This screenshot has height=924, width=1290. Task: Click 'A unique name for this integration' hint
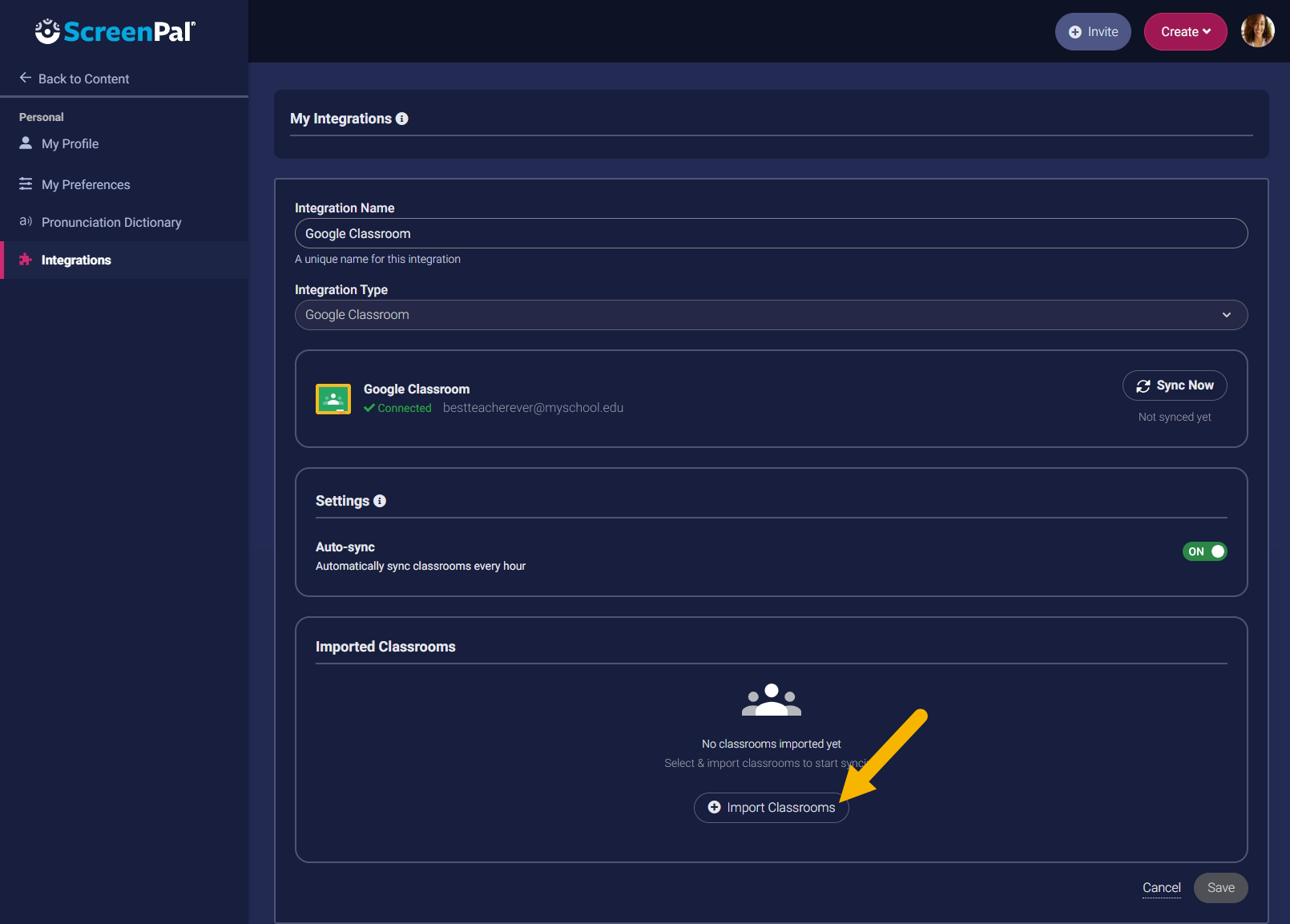tap(377, 259)
